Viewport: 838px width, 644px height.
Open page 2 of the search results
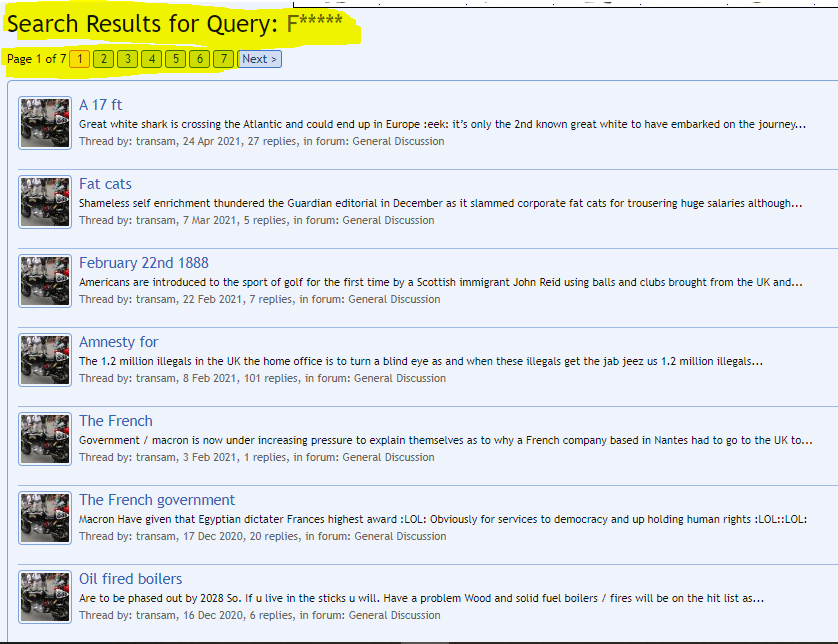pyautogui.click(x=103, y=59)
